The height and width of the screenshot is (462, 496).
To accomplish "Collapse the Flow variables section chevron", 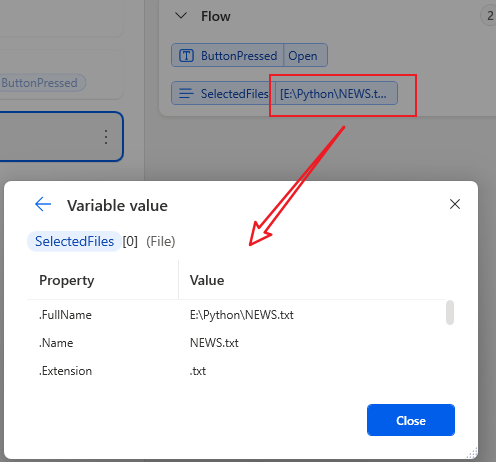I will [181, 16].
